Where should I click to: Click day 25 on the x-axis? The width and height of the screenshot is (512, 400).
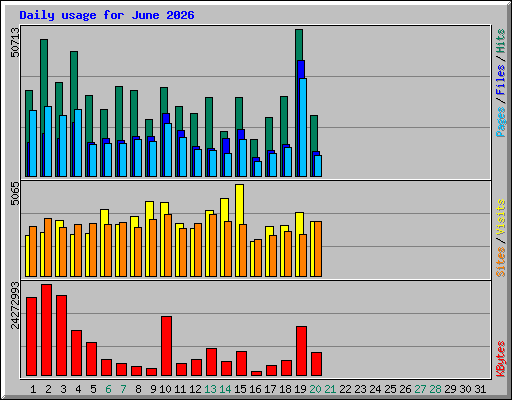pos(390,389)
